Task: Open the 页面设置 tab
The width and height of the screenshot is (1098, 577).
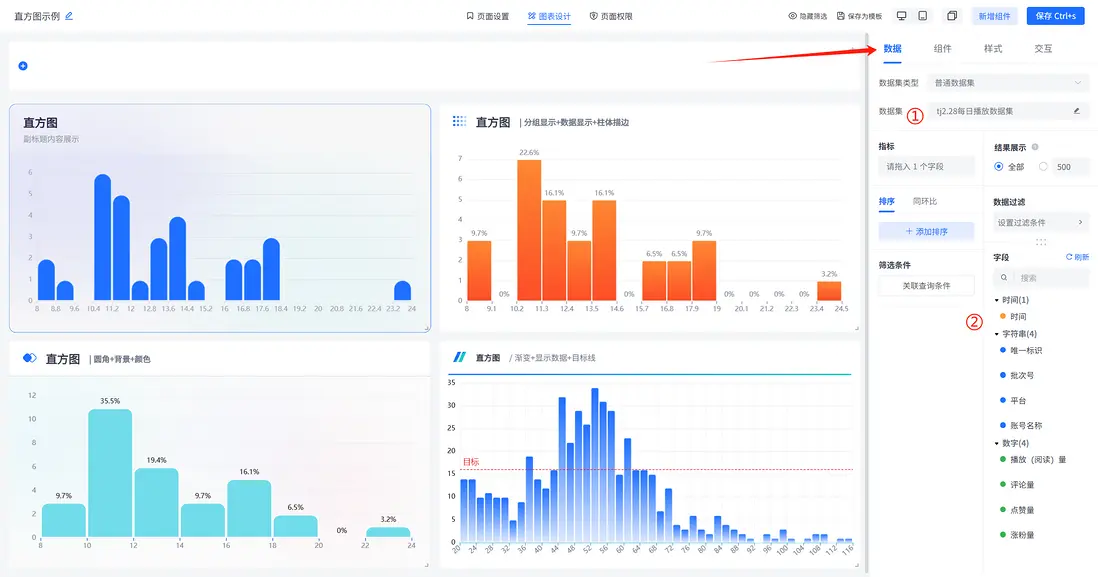Action: tap(488, 16)
